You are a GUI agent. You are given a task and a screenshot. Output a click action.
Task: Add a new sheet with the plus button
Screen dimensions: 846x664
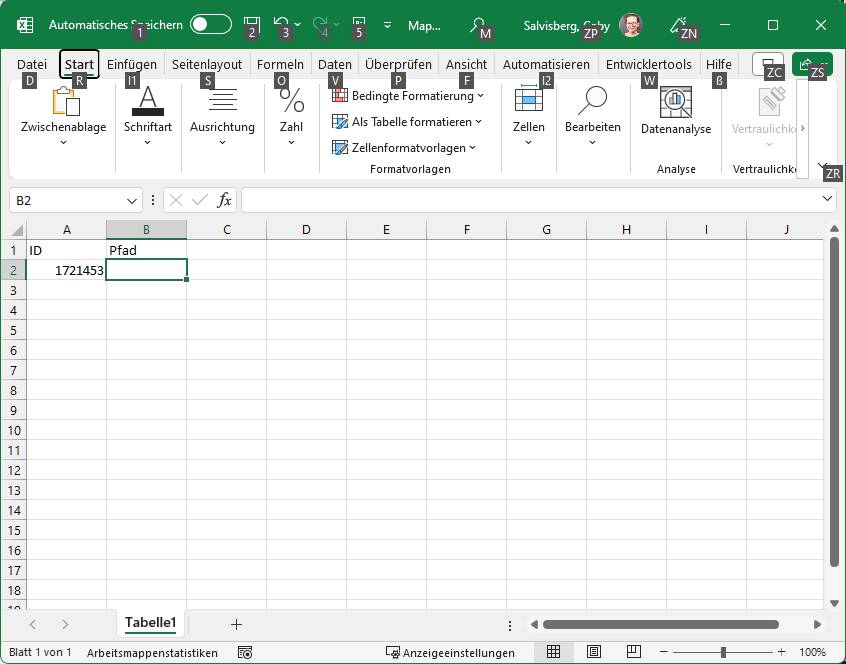(x=236, y=624)
